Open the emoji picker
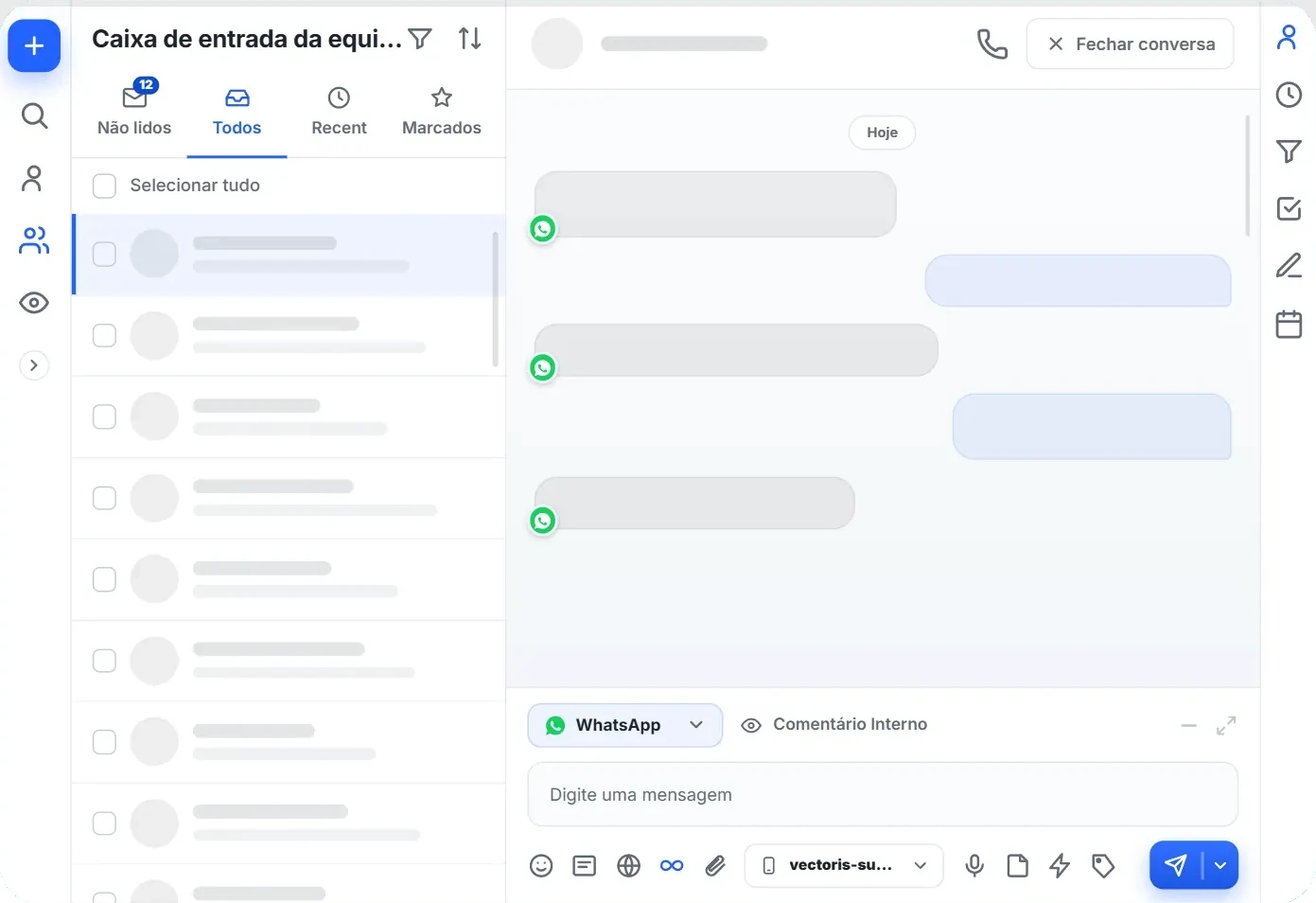Screen dimensions: 1316x903 [x=541, y=865]
